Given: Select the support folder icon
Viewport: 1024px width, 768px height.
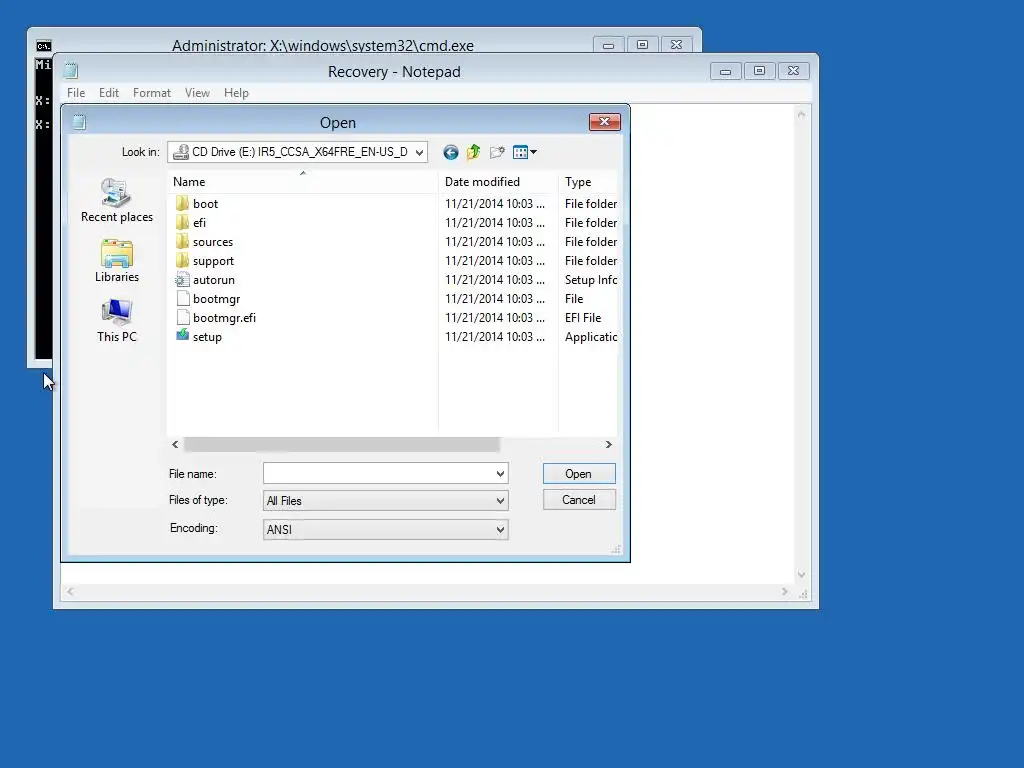Looking at the screenshot, I should (x=183, y=260).
